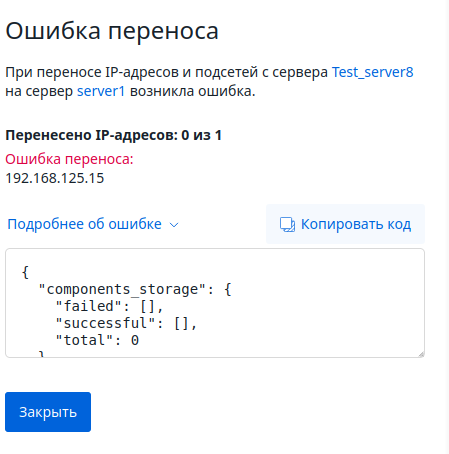This screenshot has height=454, width=449.
Task: Click the copy icon in 'Копировать код'
Action: point(287,224)
